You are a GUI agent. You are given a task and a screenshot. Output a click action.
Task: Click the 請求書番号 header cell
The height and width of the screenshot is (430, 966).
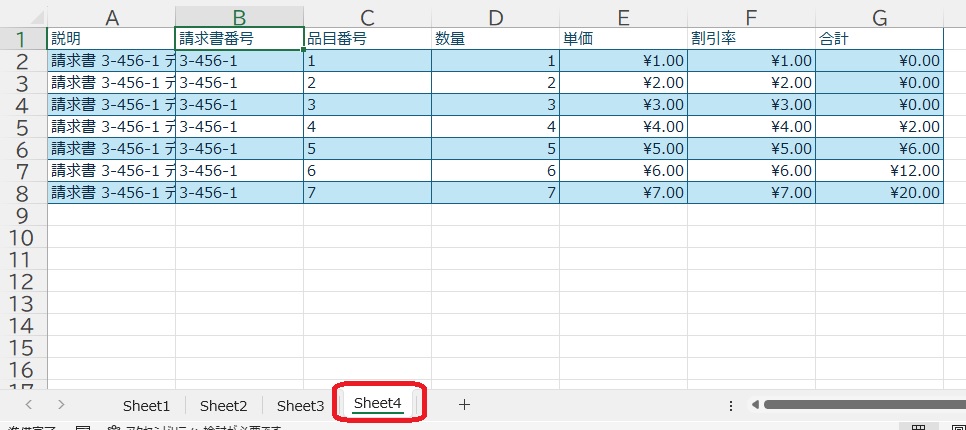(239, 39)
